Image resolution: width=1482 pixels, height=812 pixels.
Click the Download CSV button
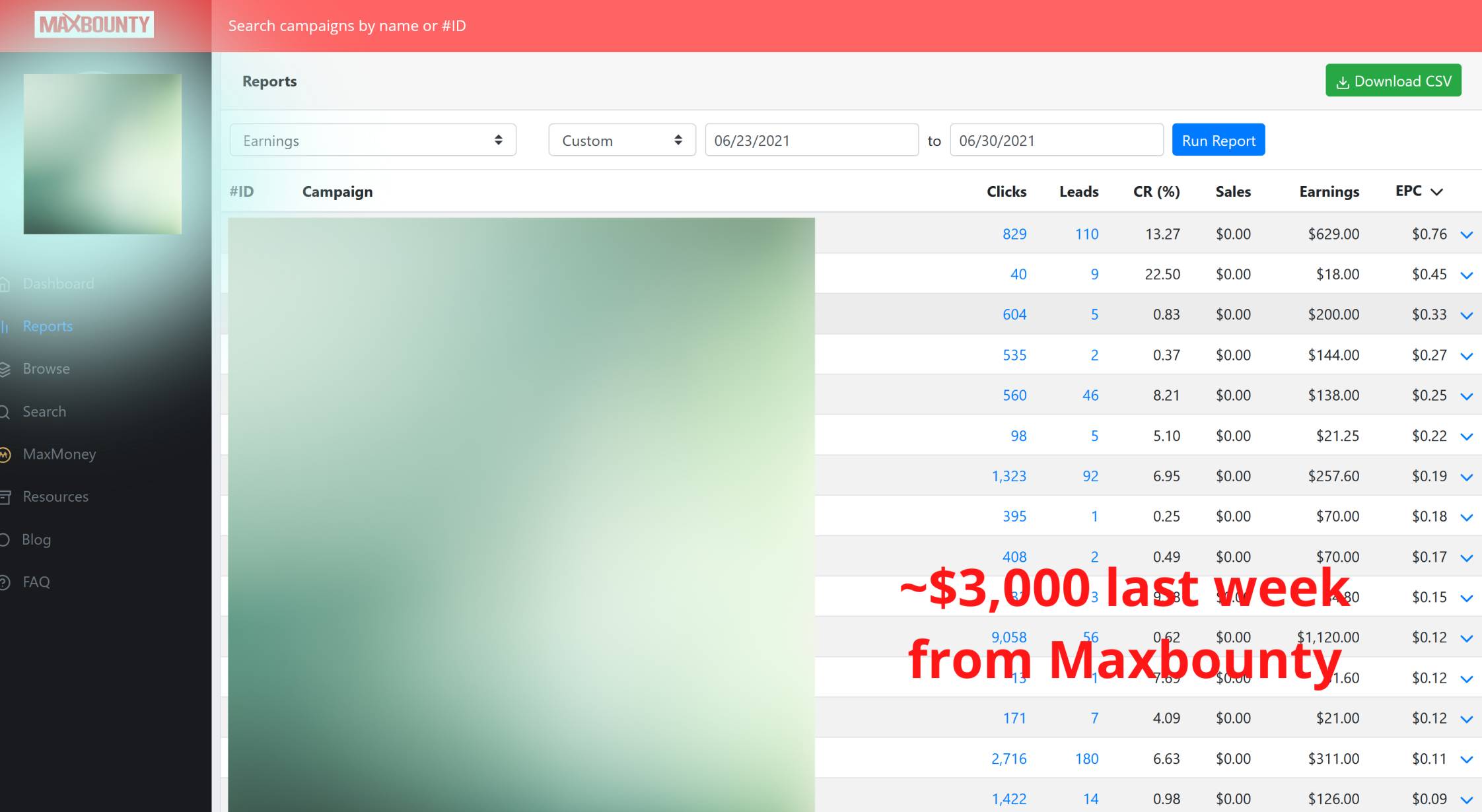1394,81
